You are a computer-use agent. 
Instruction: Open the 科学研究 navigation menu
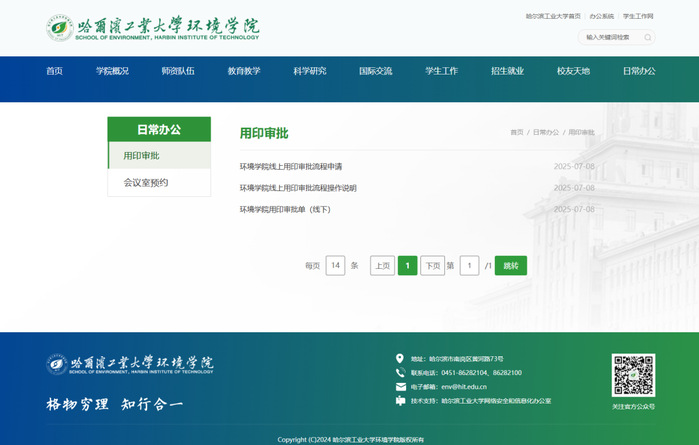(x=309, y=71)
